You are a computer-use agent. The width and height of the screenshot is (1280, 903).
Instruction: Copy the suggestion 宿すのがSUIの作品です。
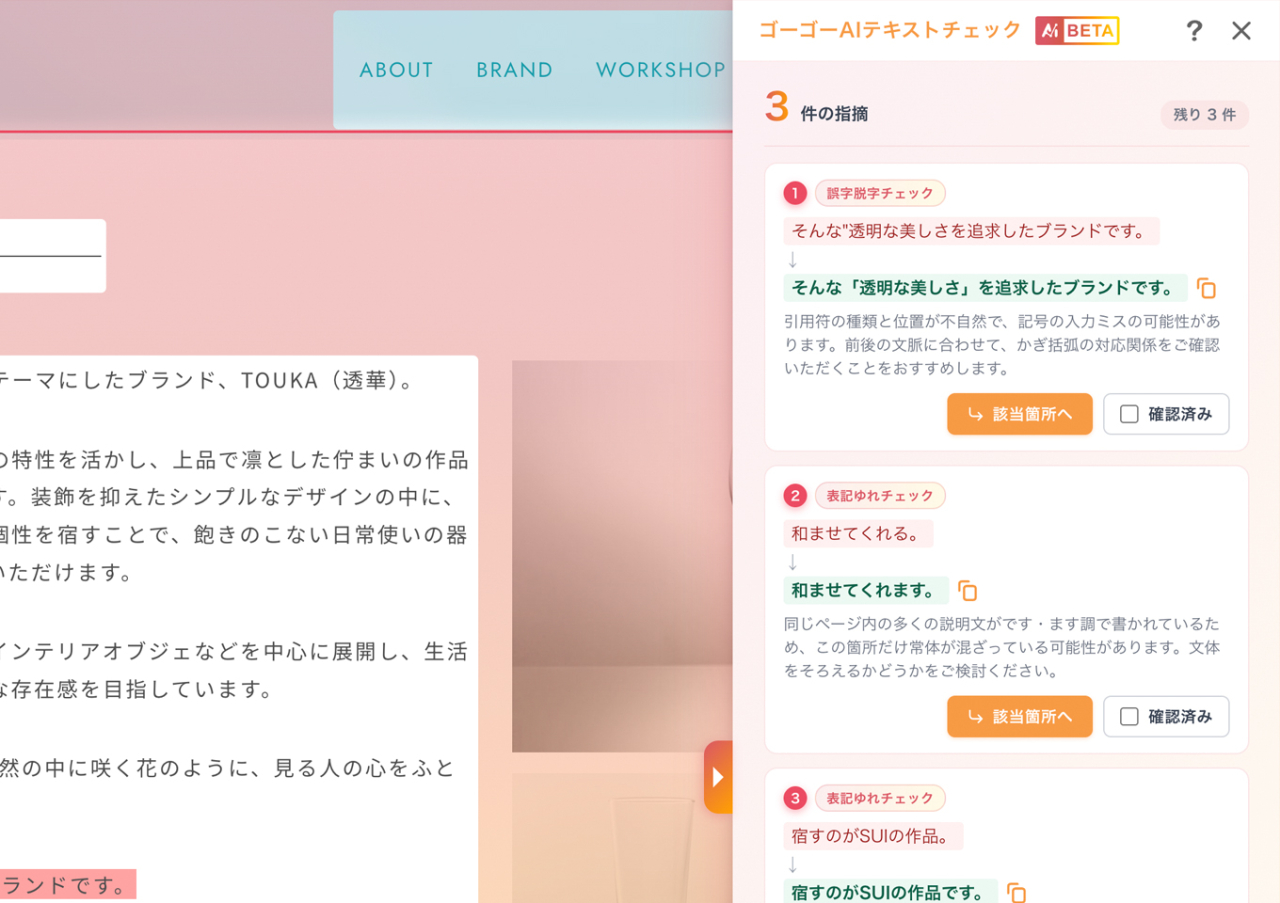pos(1016,893)
